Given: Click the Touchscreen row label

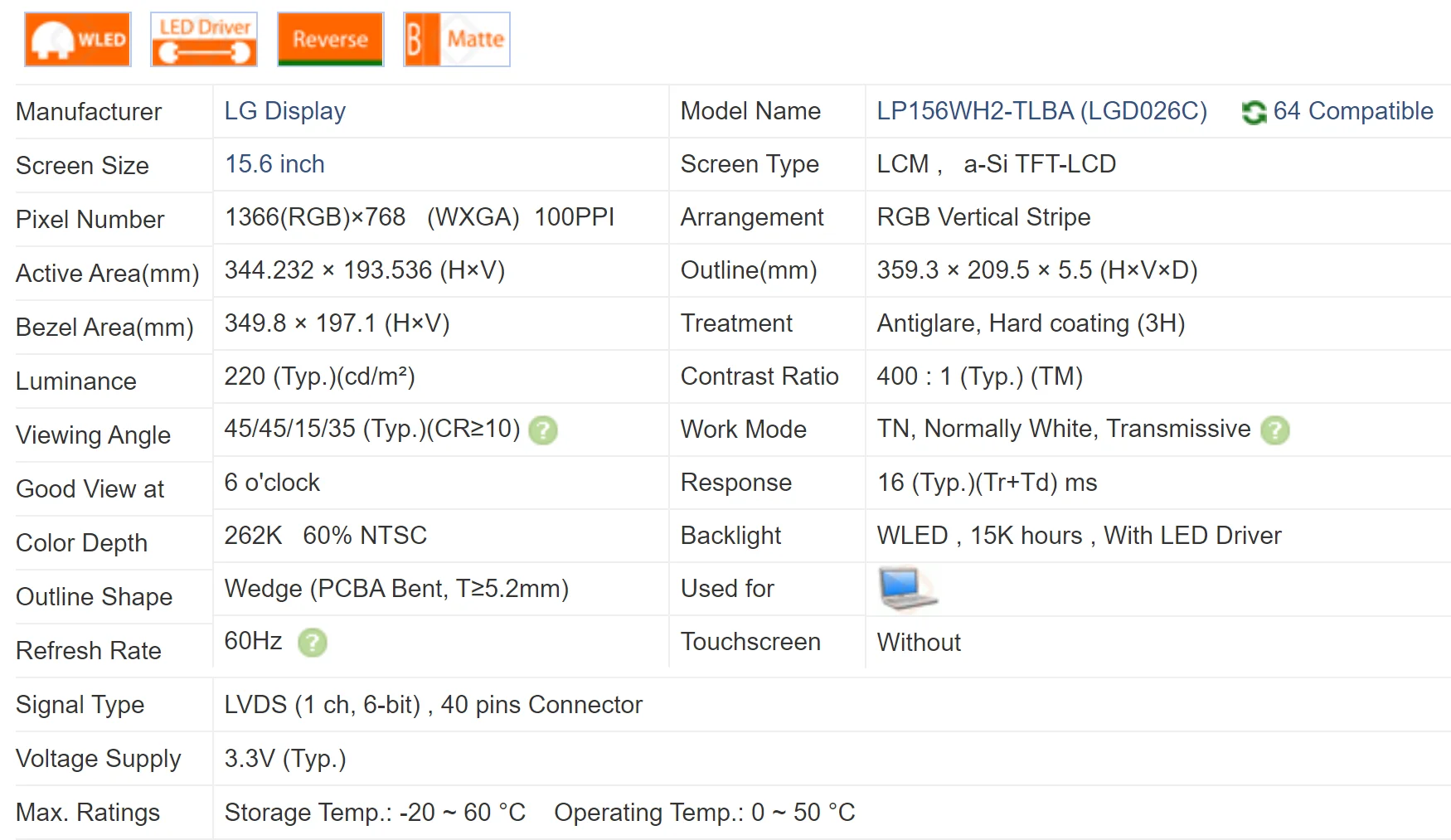Looking at the screenshot, I should [750, 641].
